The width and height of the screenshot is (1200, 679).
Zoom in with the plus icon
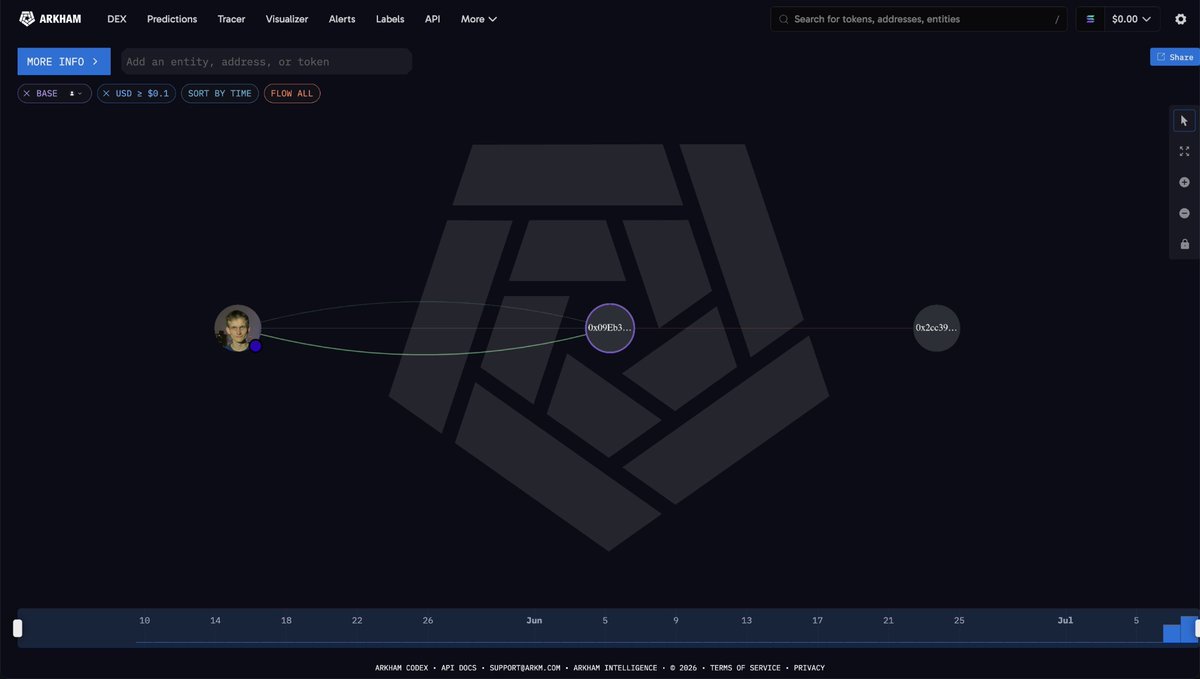coord(1184,182)
